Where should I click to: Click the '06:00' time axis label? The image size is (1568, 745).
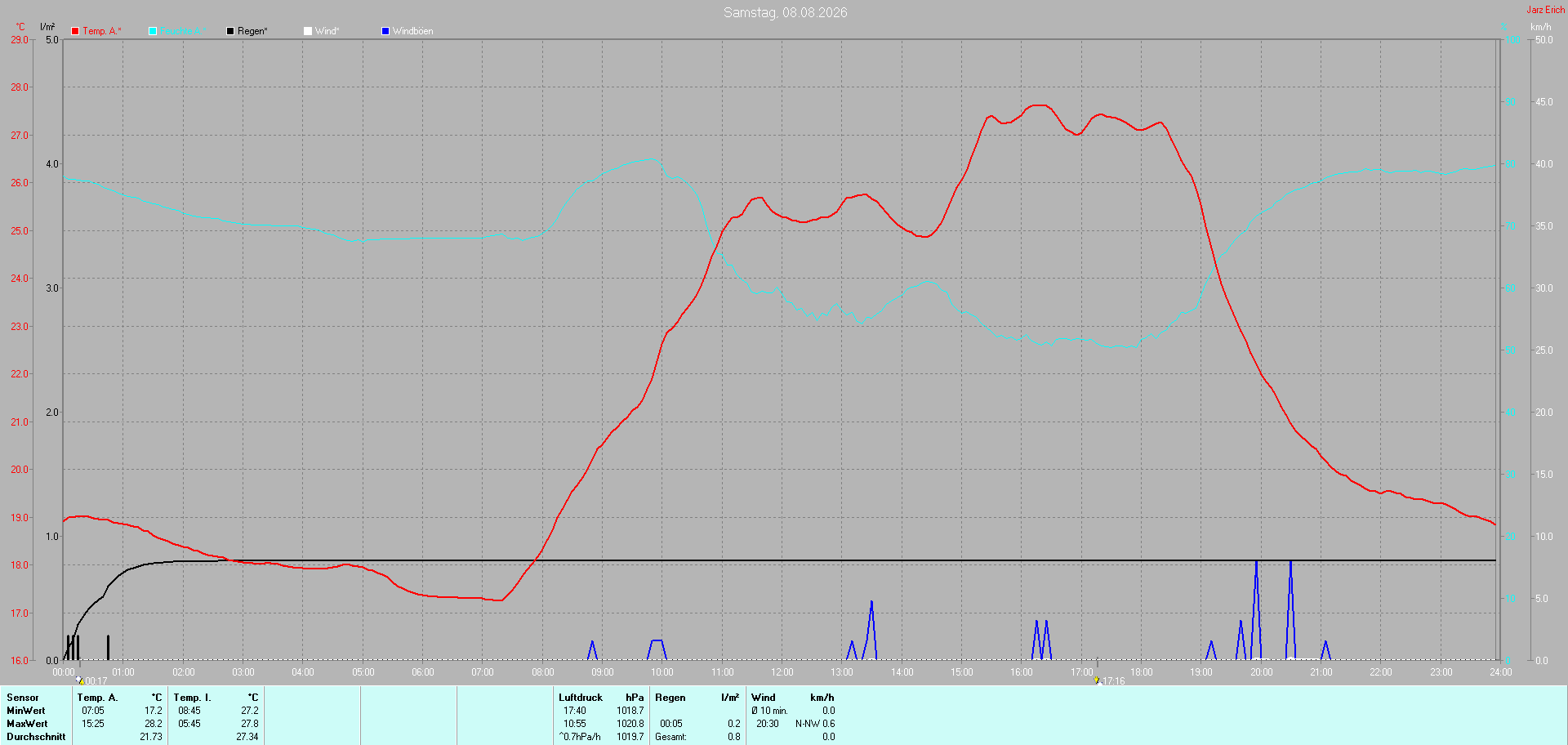tap(423, 672)
